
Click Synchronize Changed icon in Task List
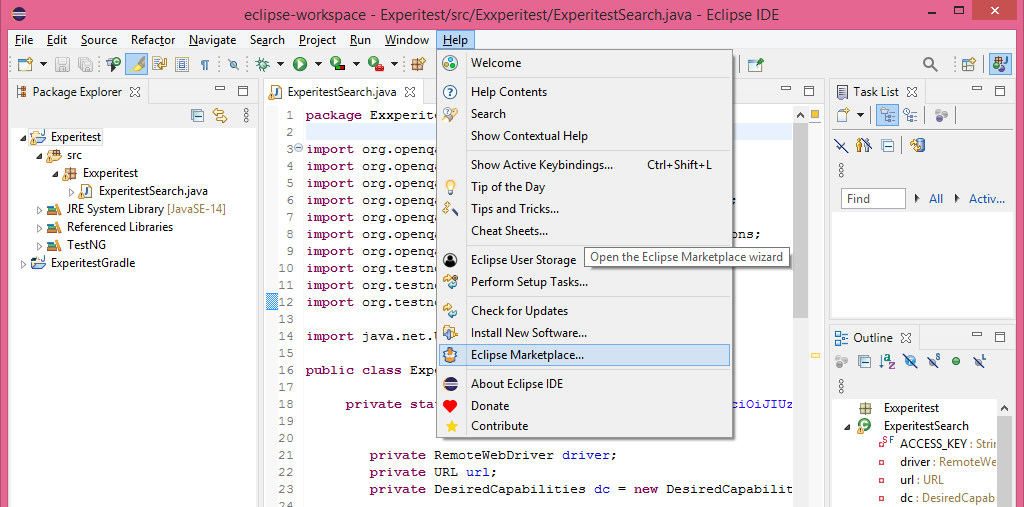[918, 146]
